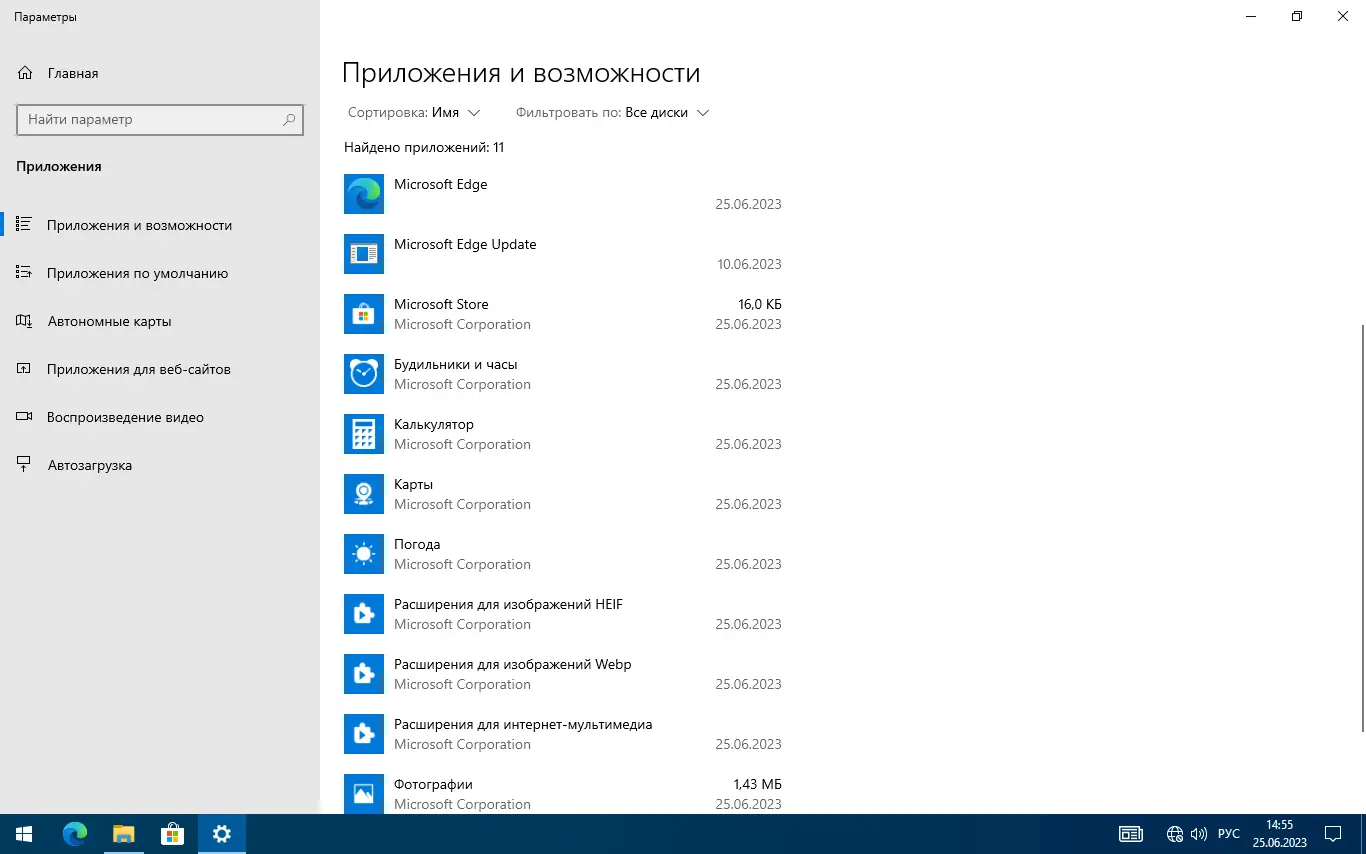Open Автономные карты section

[x=160, y=321]
